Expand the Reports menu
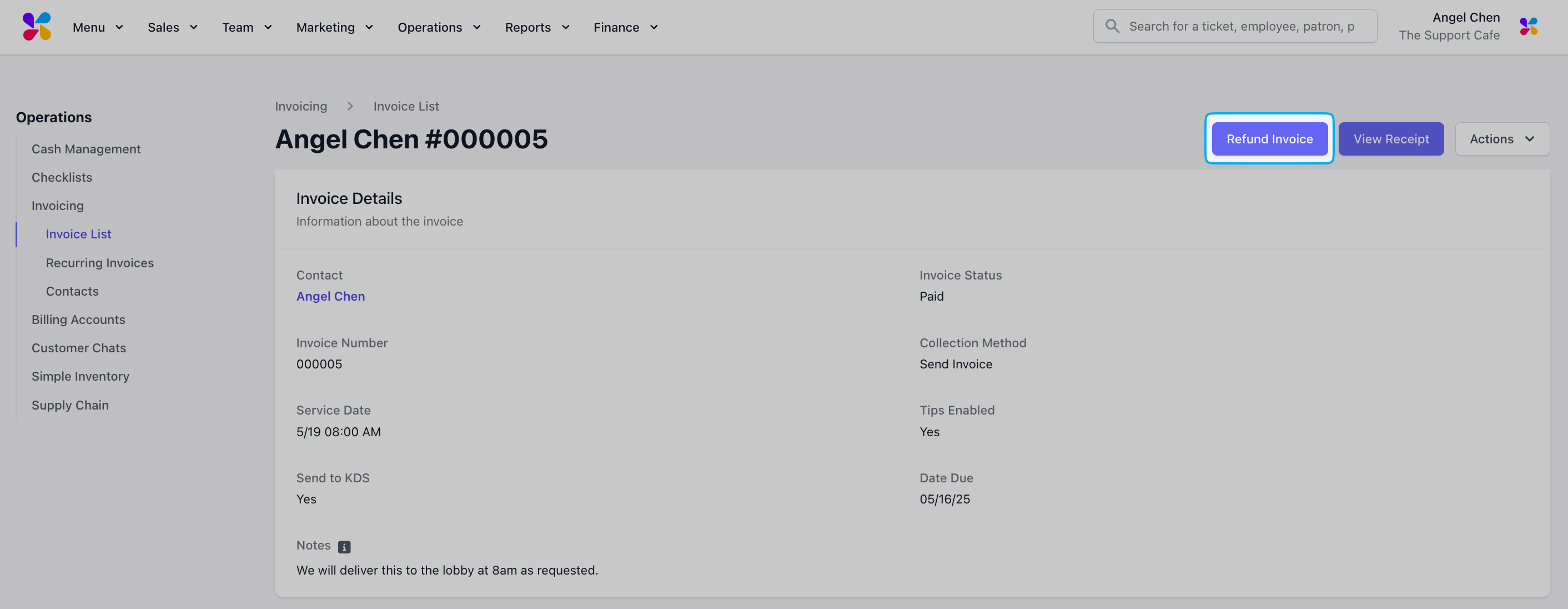 (537, 27)
